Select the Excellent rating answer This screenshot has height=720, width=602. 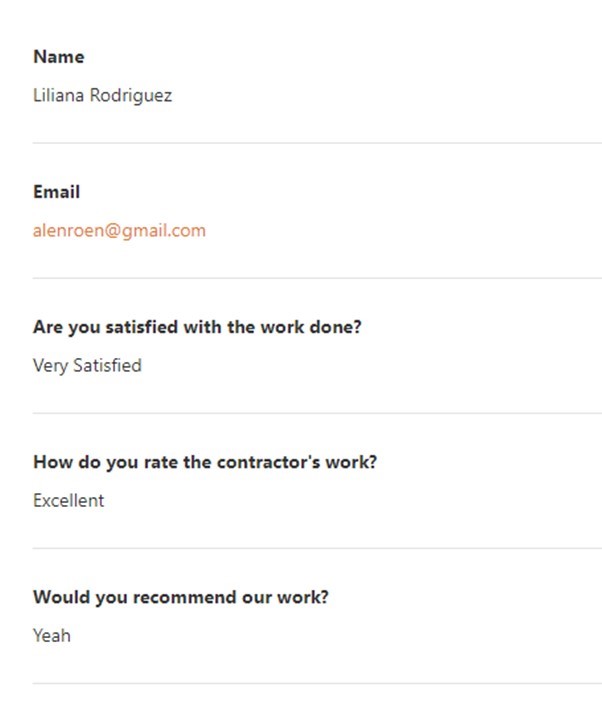(68, 501)
